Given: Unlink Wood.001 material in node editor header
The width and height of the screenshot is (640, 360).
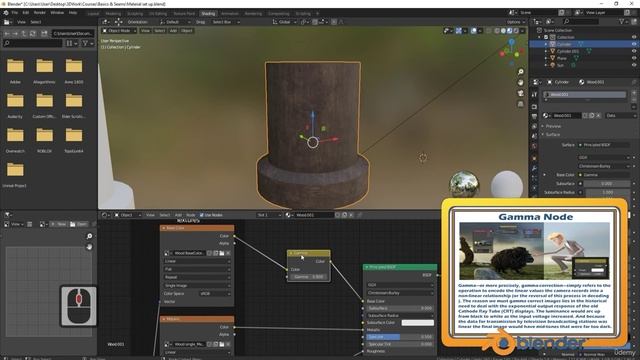Looking at the screenshot, I should pyautogui.click(x=351, y=215).
